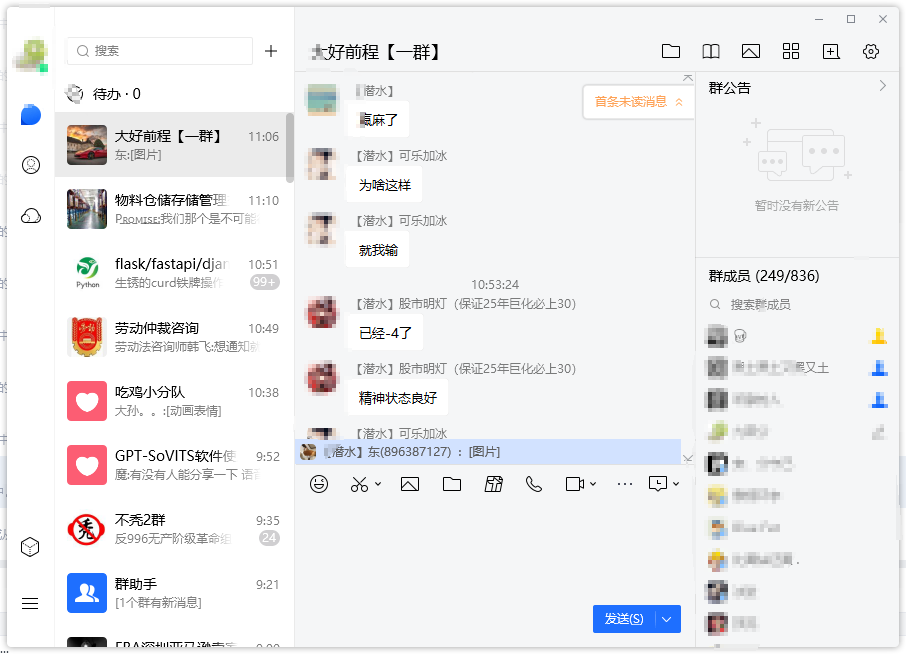
Task: Open group settings gear icon
Action: (871, 52)
